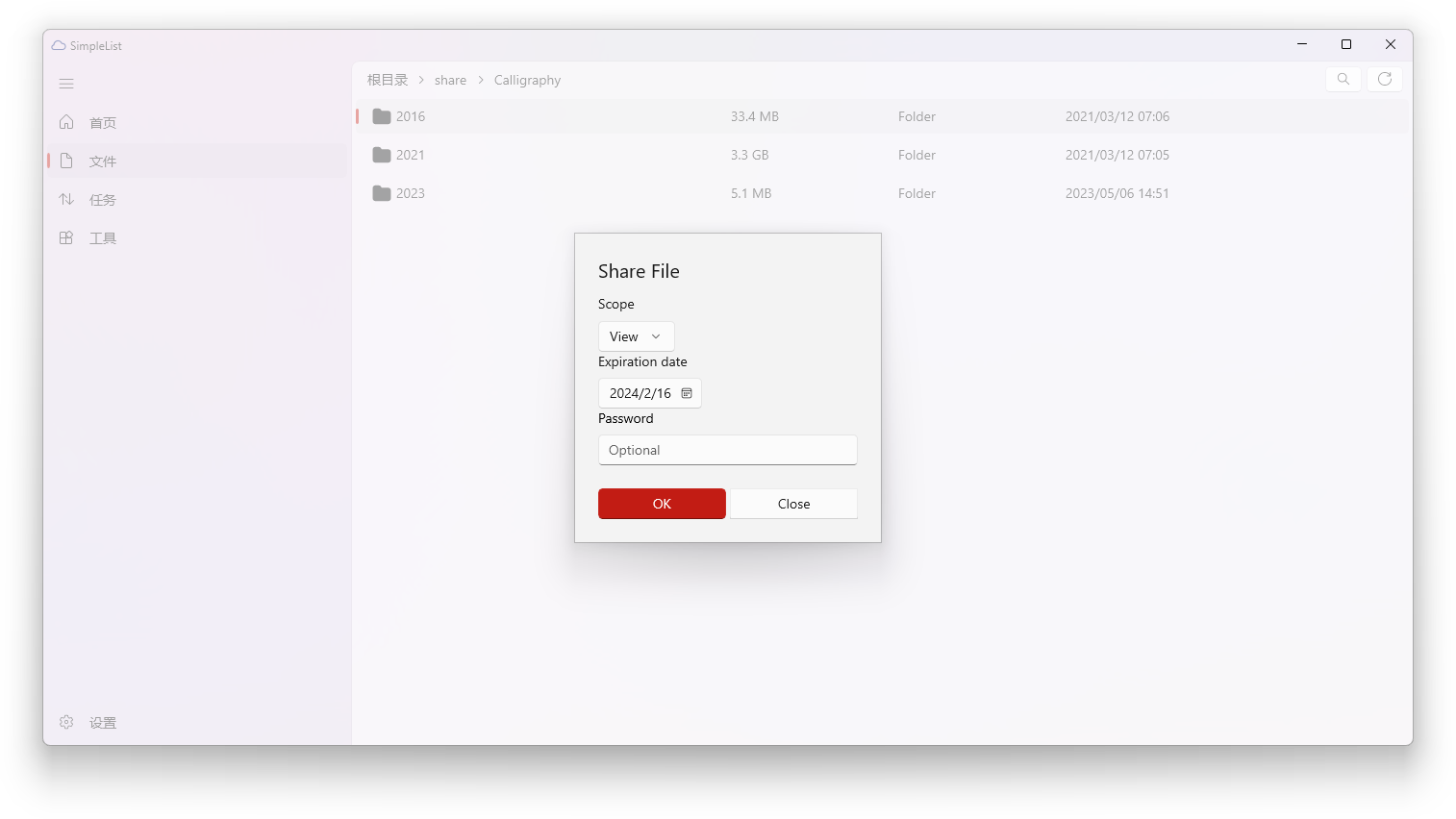Open 设置 settings
1456x819 pixels.
197,722
